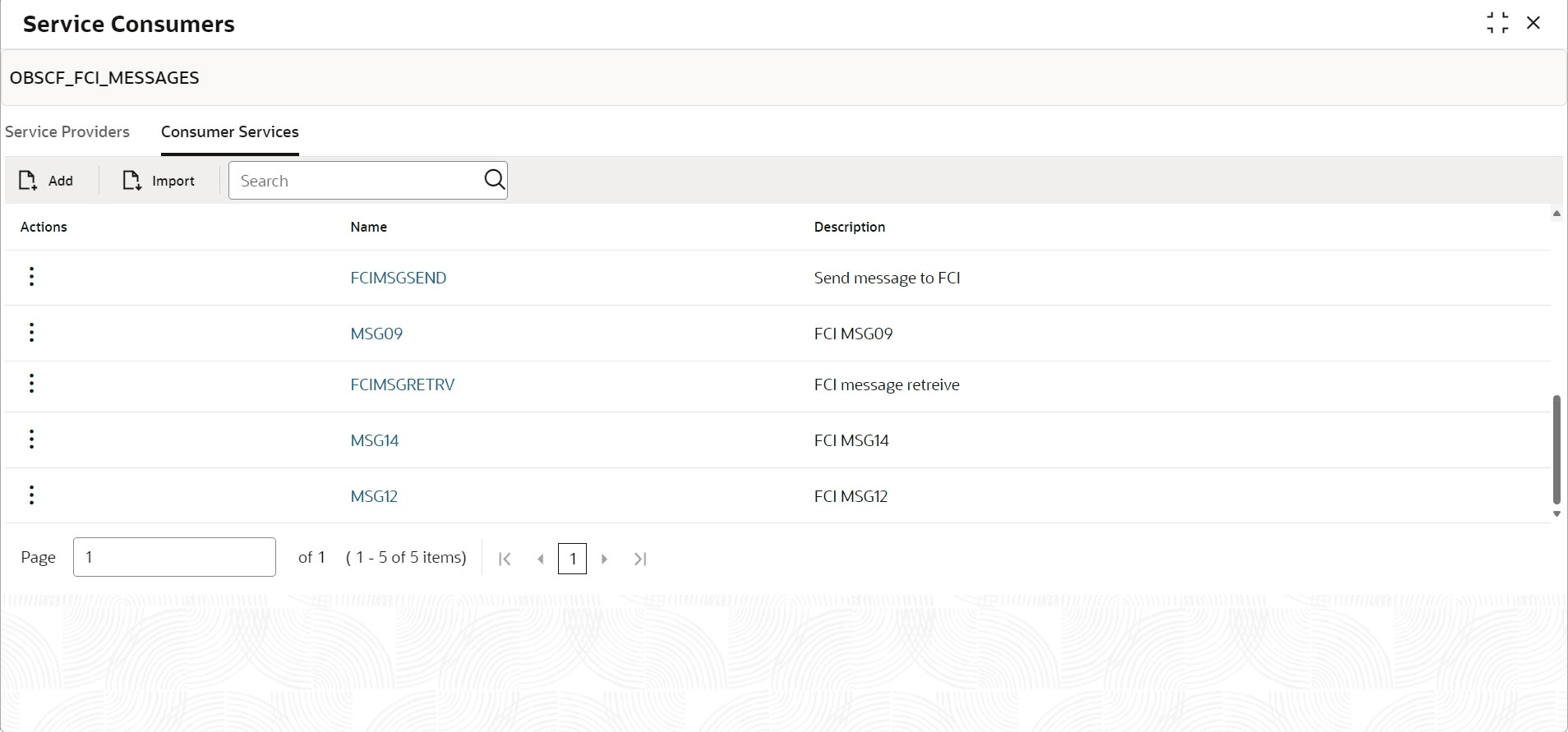Go to previous page of results
This screenshot has height=732, width=1568.
pos(541,559)
